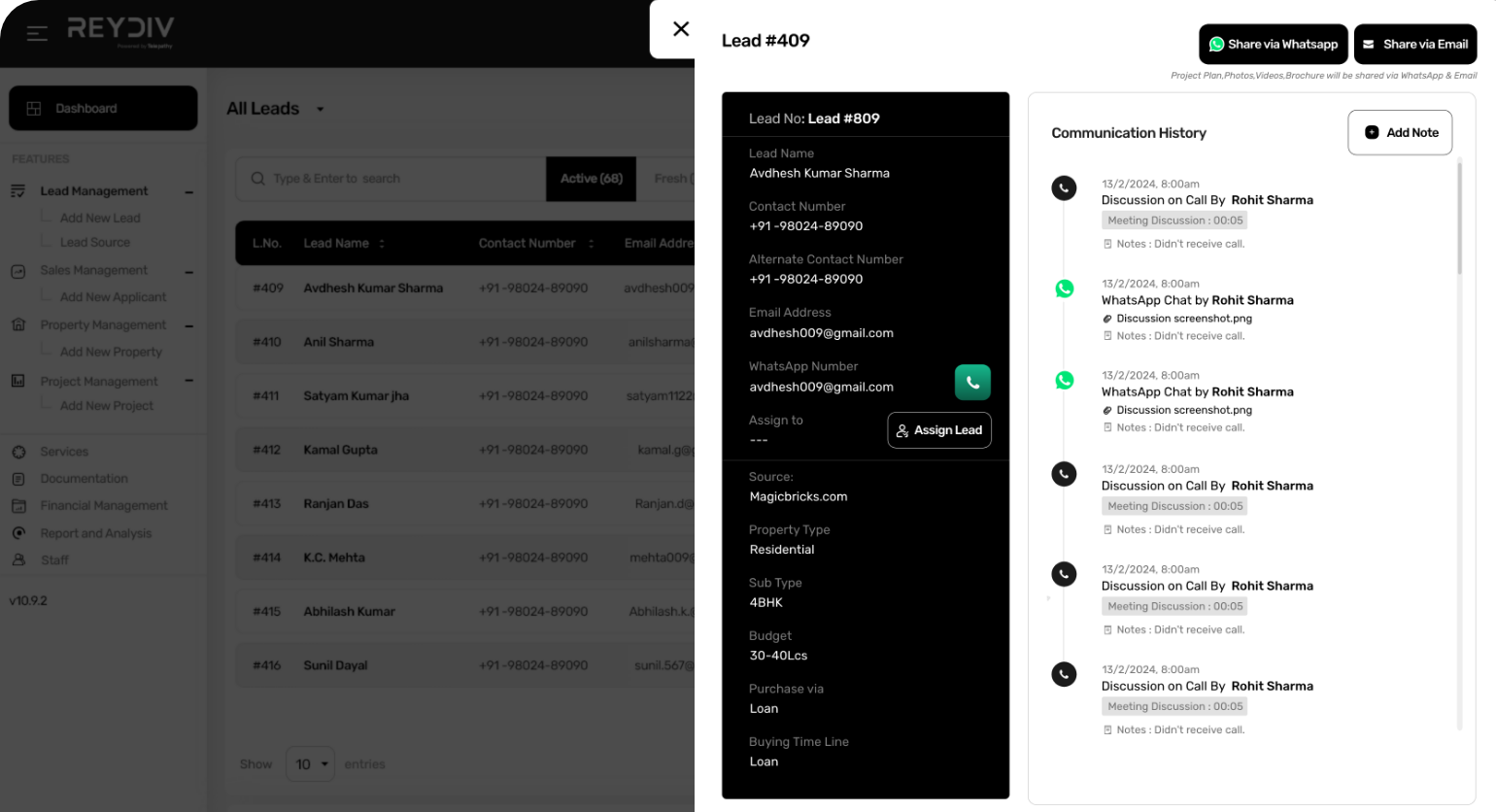Viewport: 1496px width, 812px height.
Task: Select the Active (68) tab
Action: (x=592, y=179)
